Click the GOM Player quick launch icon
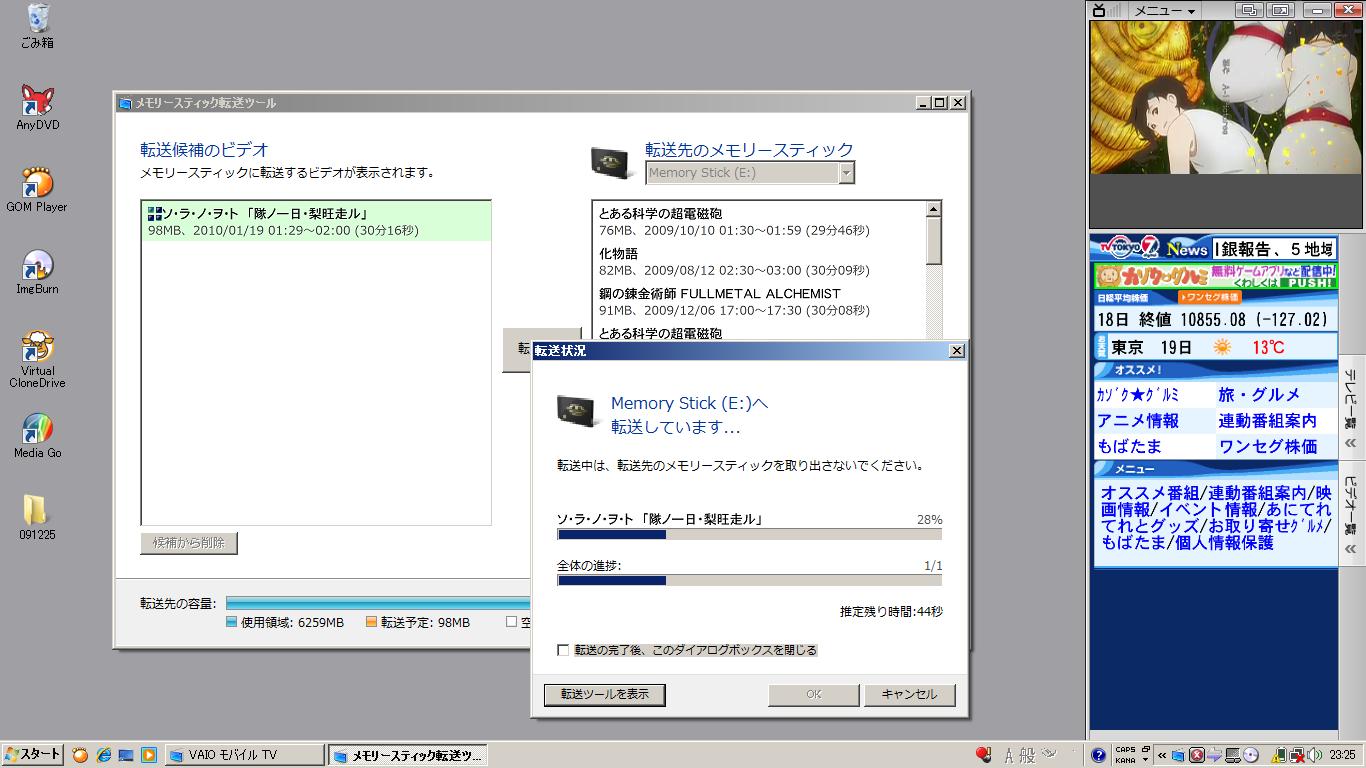This screenshot has width=1366, height=768. pyautogui.click(x=80, y=755)
